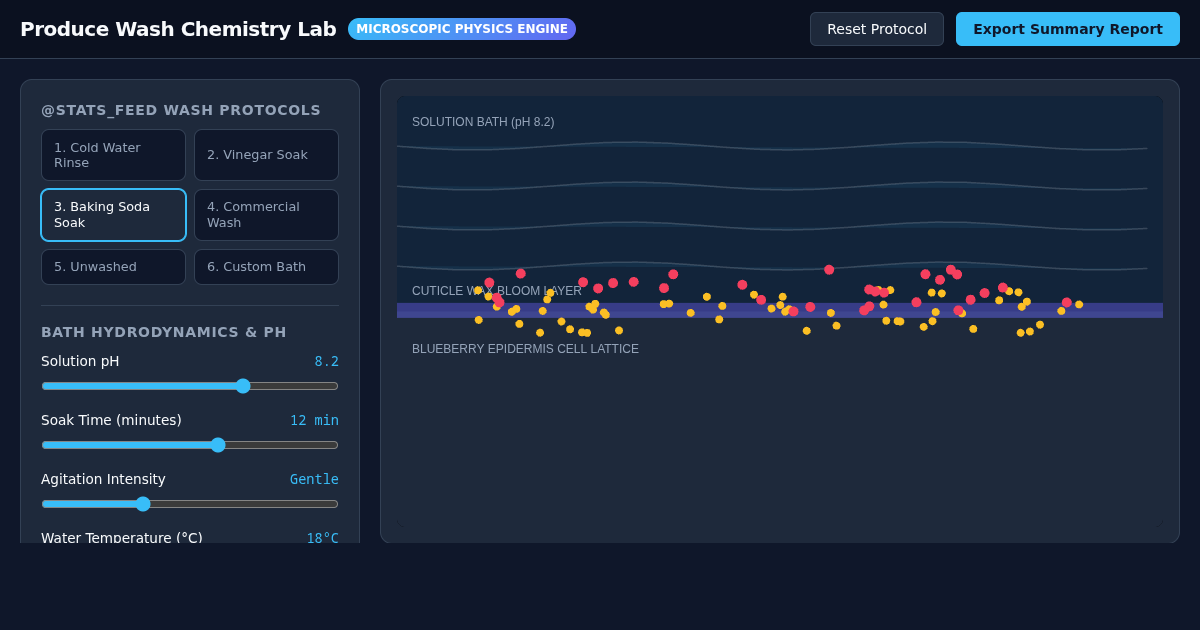
Task: Click the Reset Protocol button
Action: pos(877,29)
